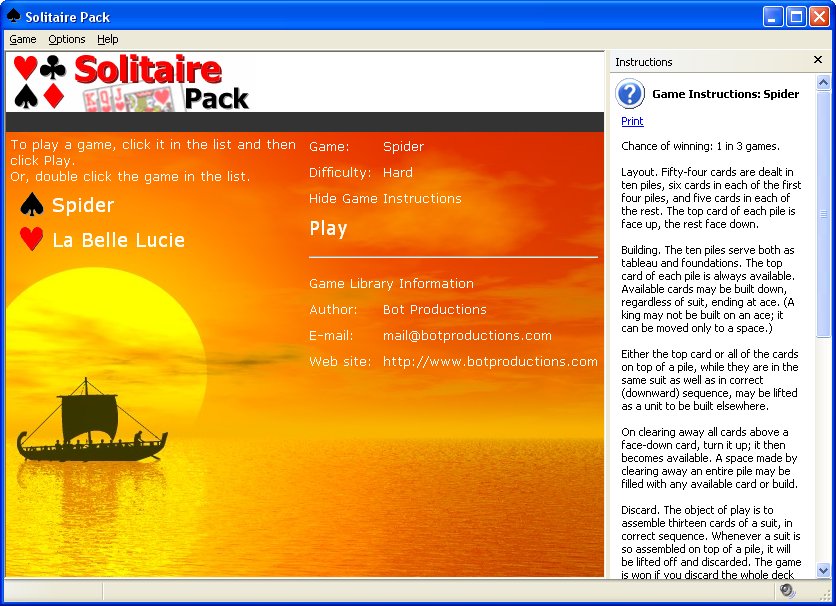Open the Options menu
The height and width of the screenshot is (606, 836).
pos(67,39)
